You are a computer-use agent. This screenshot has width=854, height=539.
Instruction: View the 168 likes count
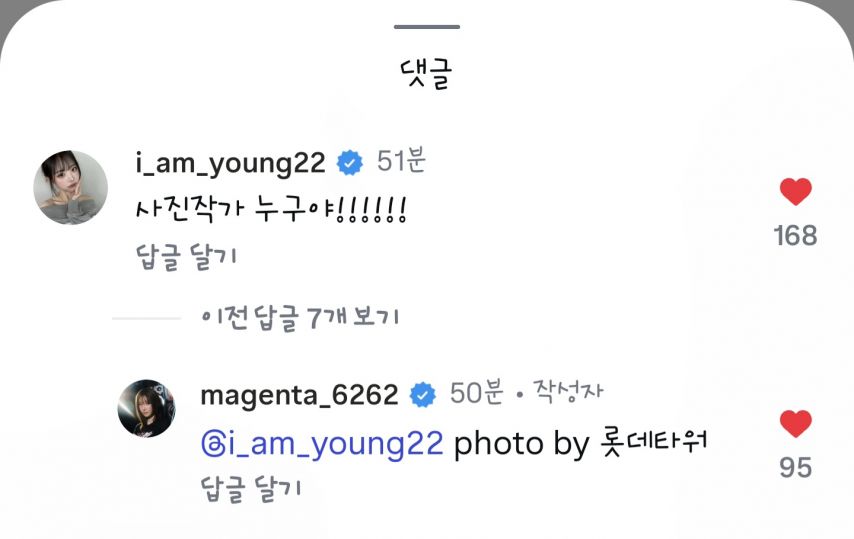pyautogui.click(x=795, y=236)
